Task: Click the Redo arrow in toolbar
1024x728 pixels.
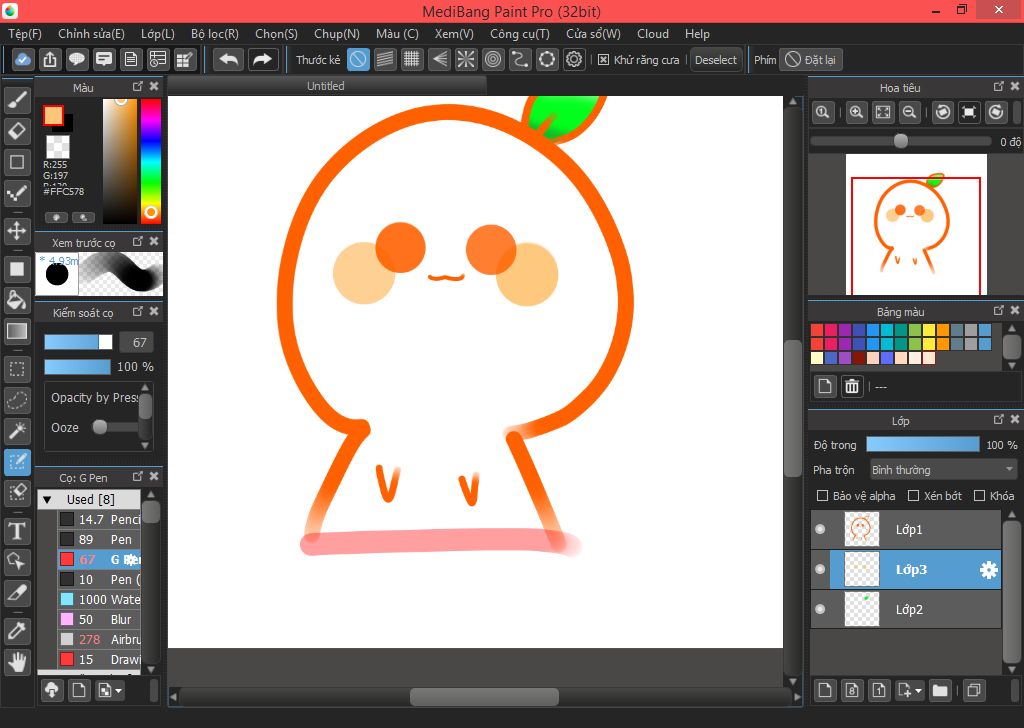Action: pos(263,59)
